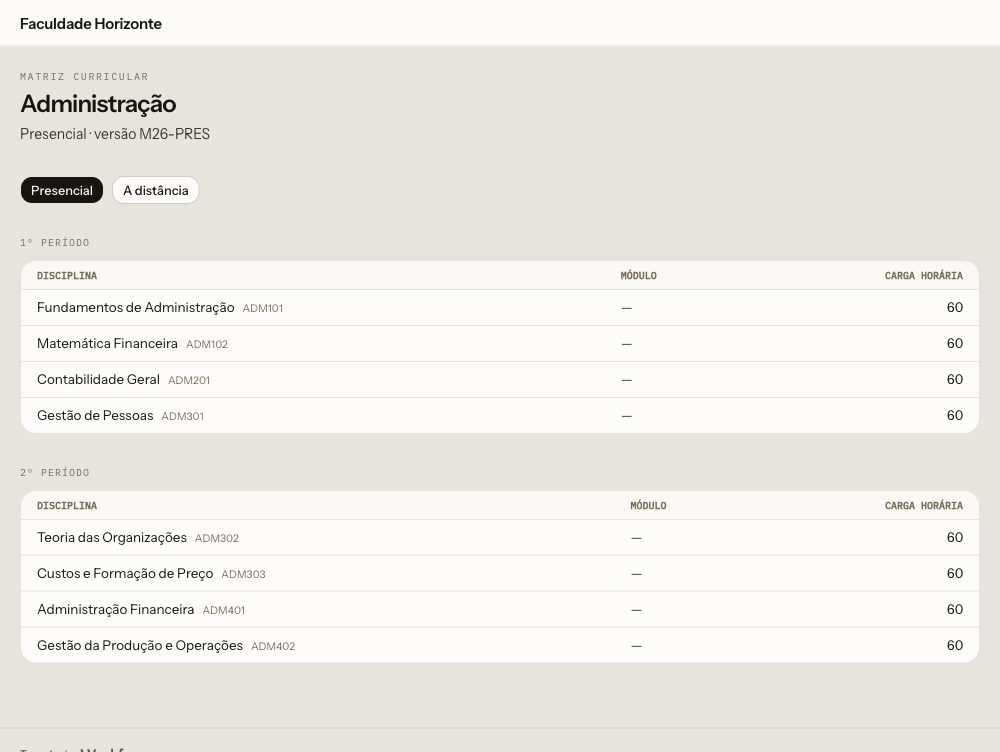Screen dimensions: 1000x752
Task: Select the Presencial modality pill
Action: [x=62, y=190]
